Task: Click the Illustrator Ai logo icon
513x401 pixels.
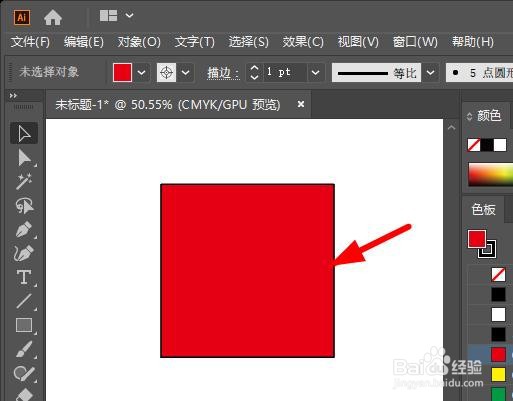Action: click(x=22, y=17)
